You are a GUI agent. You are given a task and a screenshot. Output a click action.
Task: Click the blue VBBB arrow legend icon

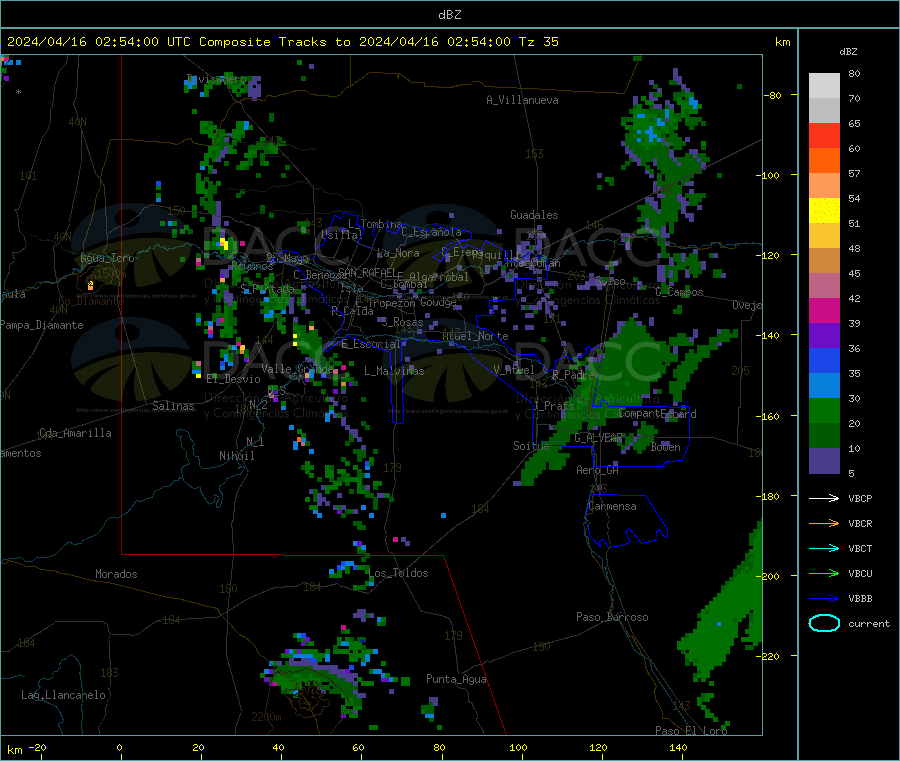[x=824, y=599]
